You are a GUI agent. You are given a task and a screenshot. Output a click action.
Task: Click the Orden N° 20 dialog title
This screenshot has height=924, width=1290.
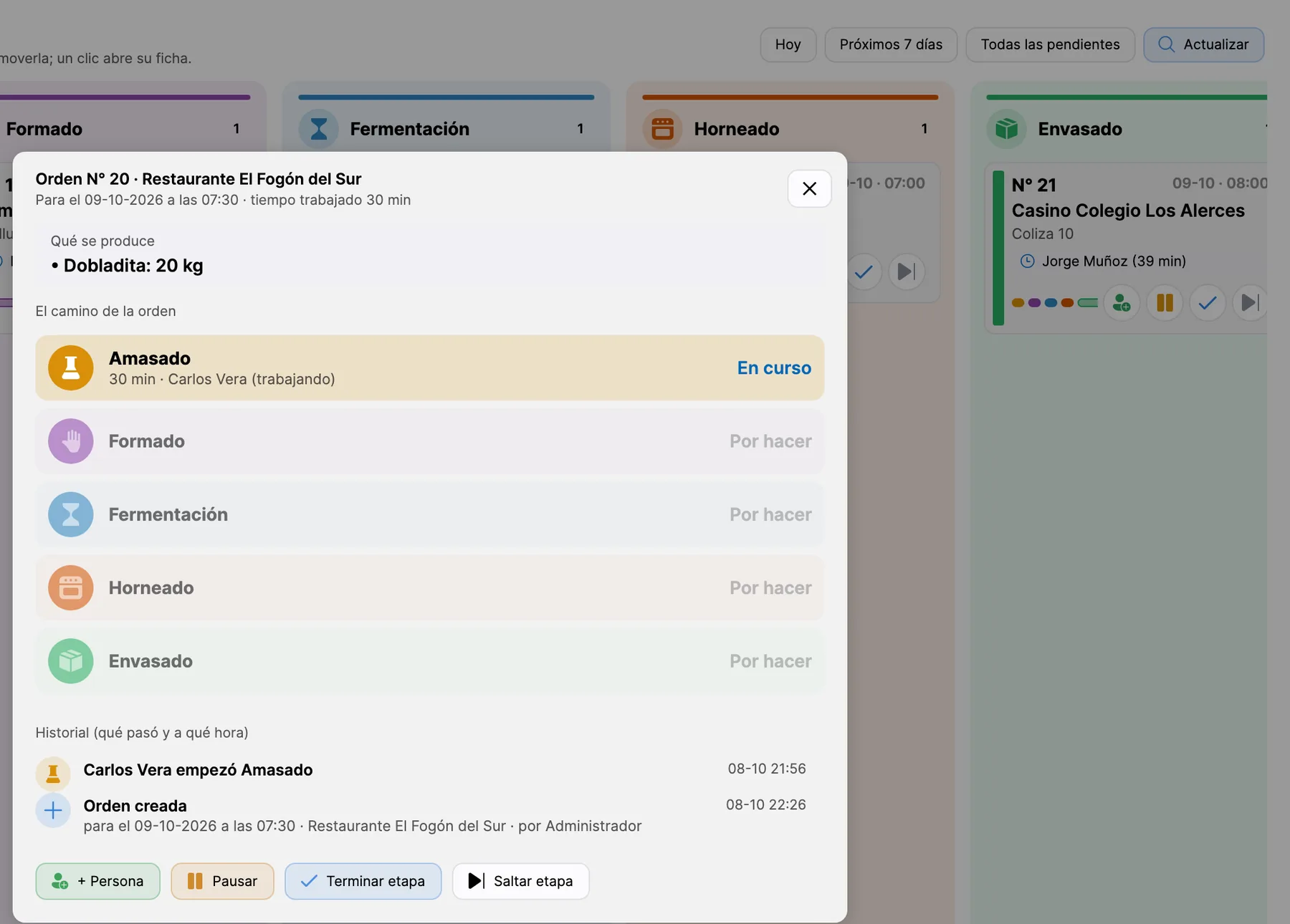[199, 179]
